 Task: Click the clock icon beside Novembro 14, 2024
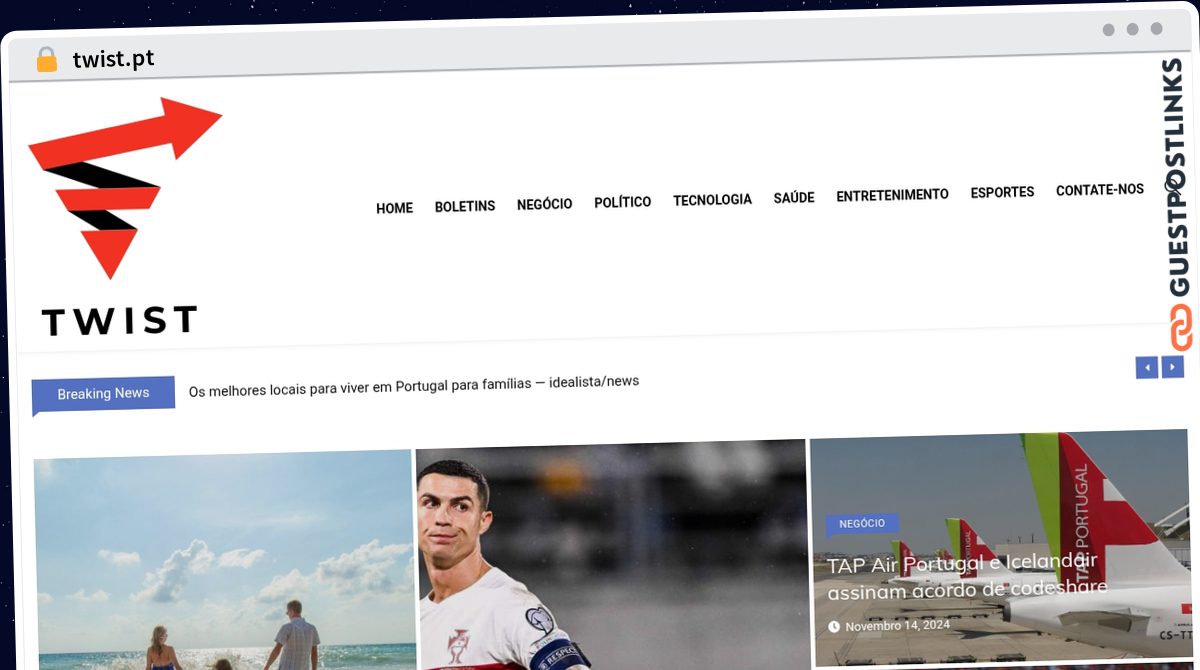834,627
